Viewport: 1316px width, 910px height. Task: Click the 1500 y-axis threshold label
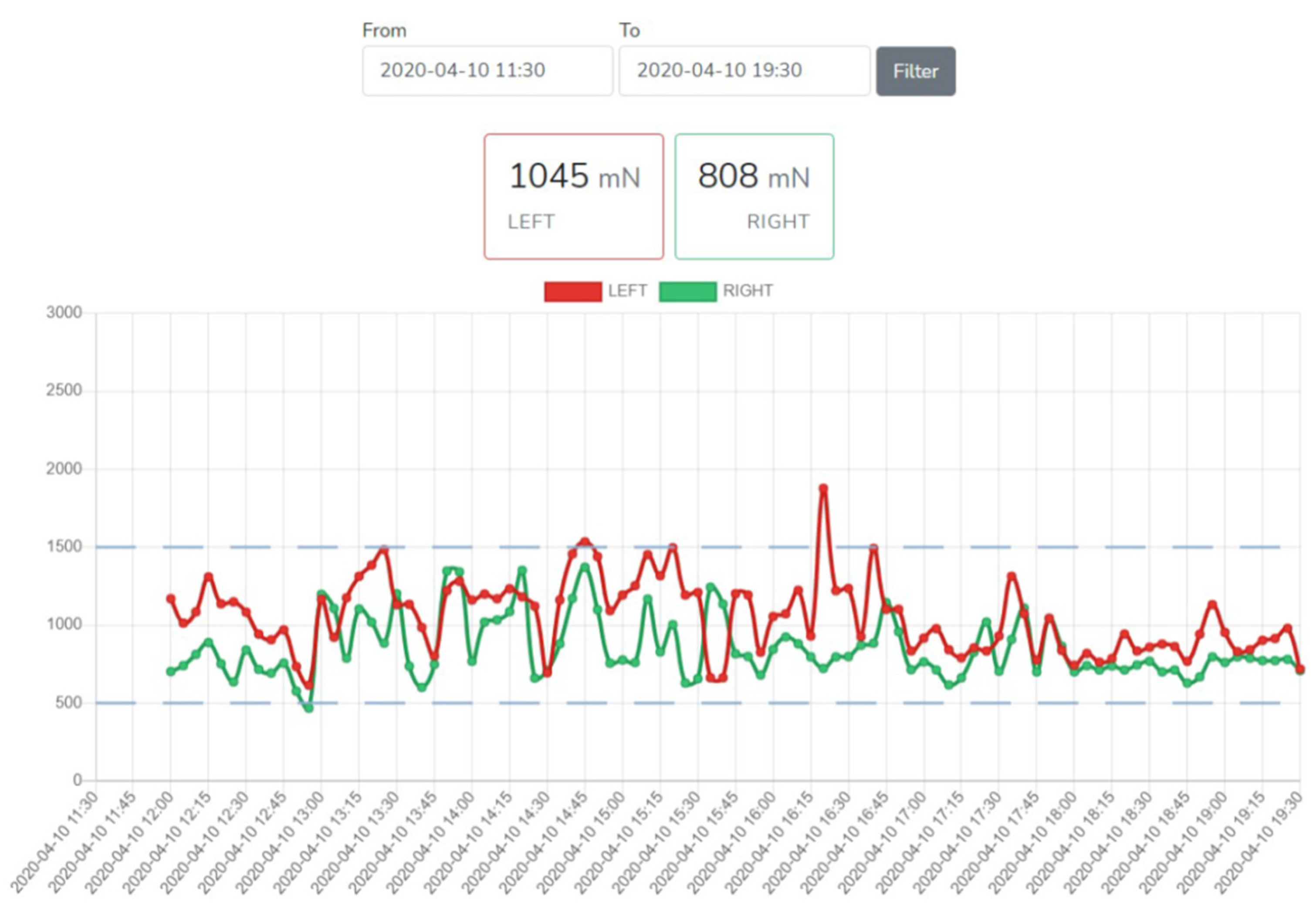click(x=64, y=546)
